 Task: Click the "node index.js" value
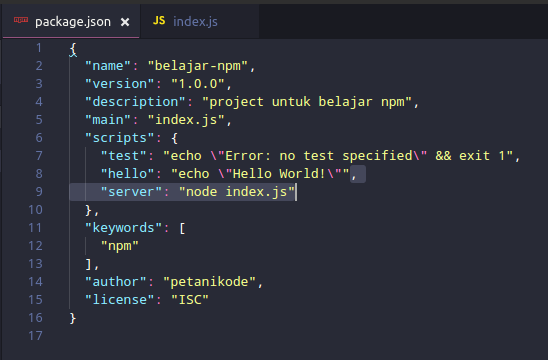[237, 192]
